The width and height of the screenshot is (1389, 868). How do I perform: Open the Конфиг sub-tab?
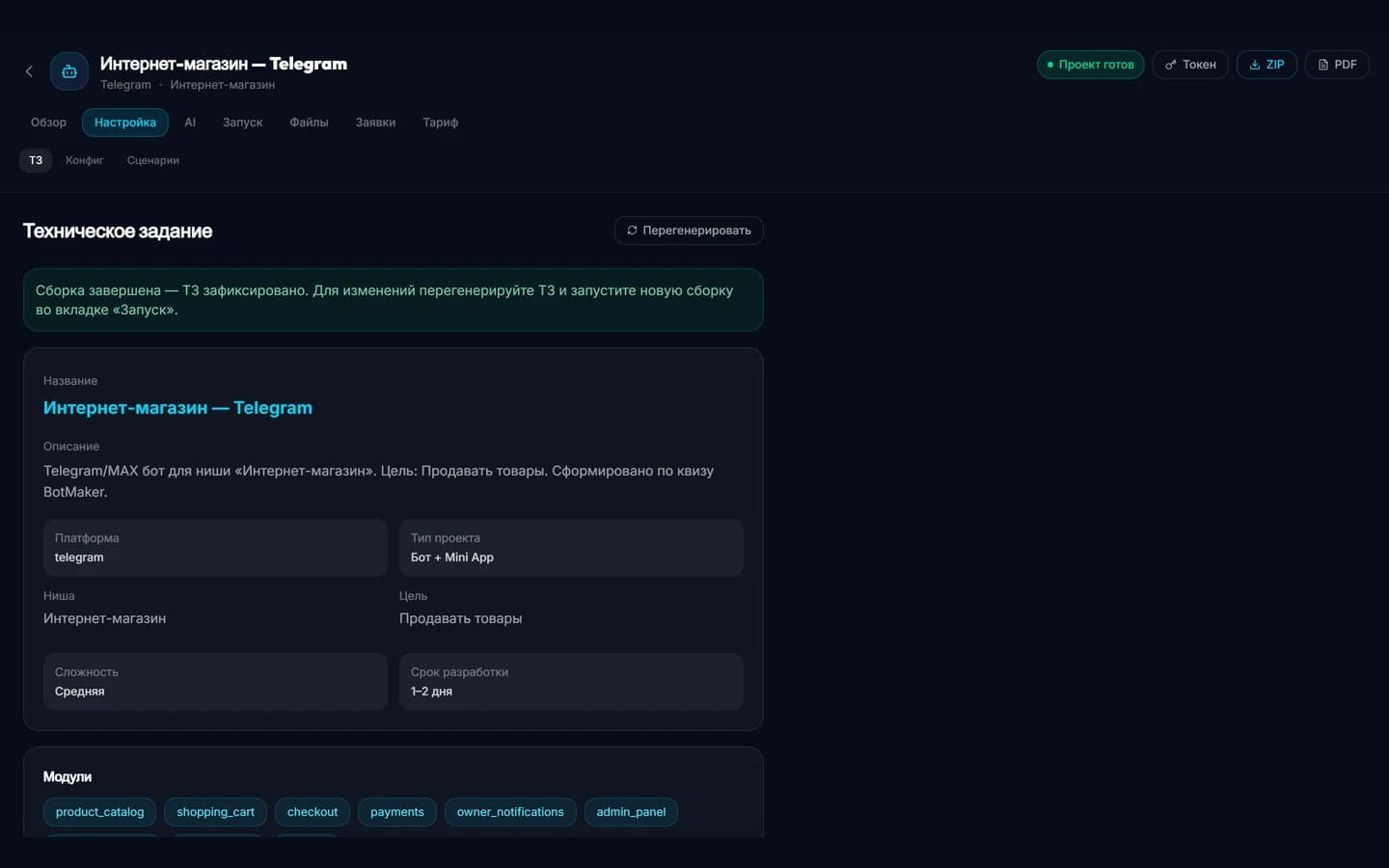click(85, 160)
